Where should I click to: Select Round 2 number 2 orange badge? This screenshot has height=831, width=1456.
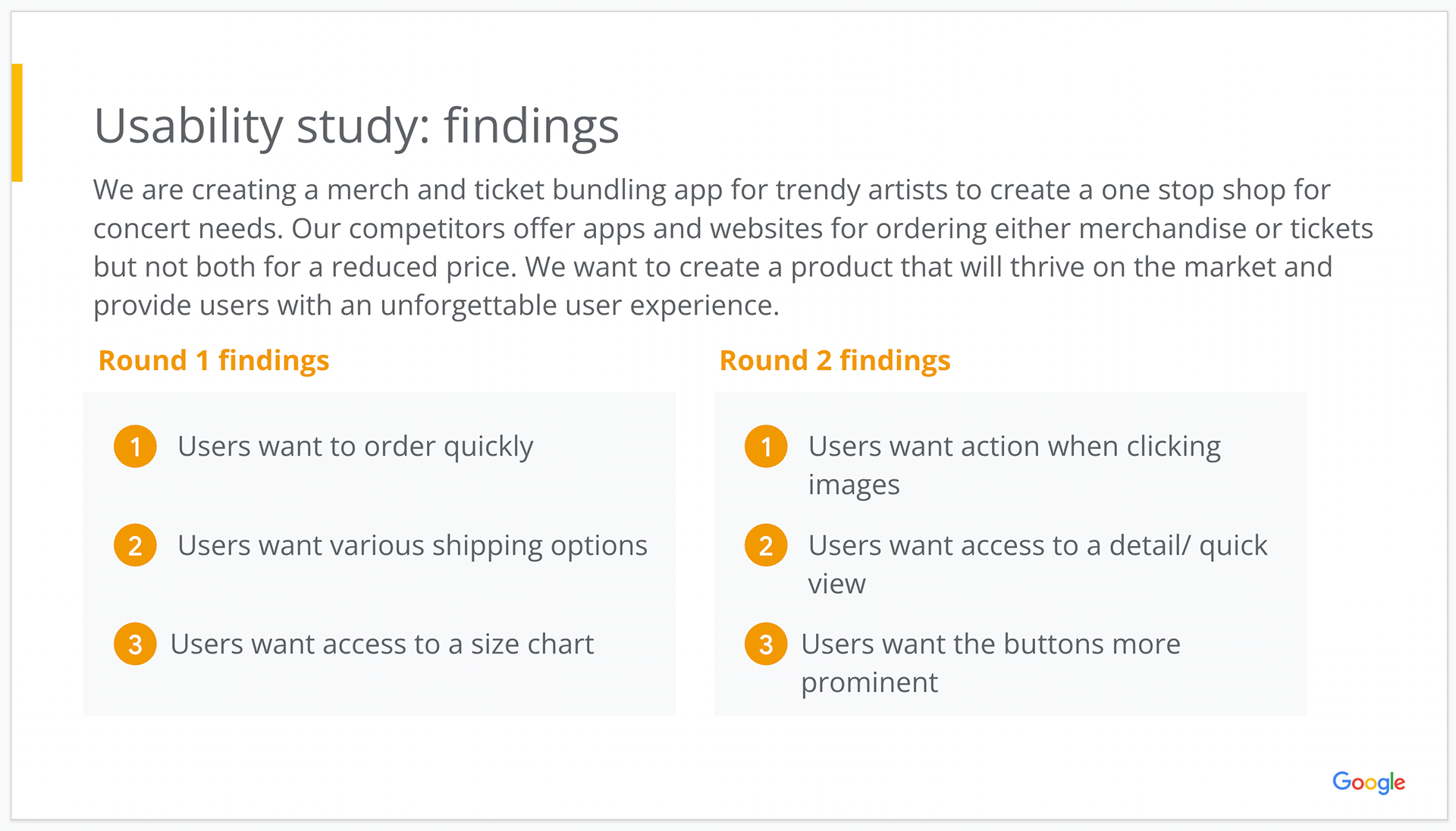click(x=766, y=545)
